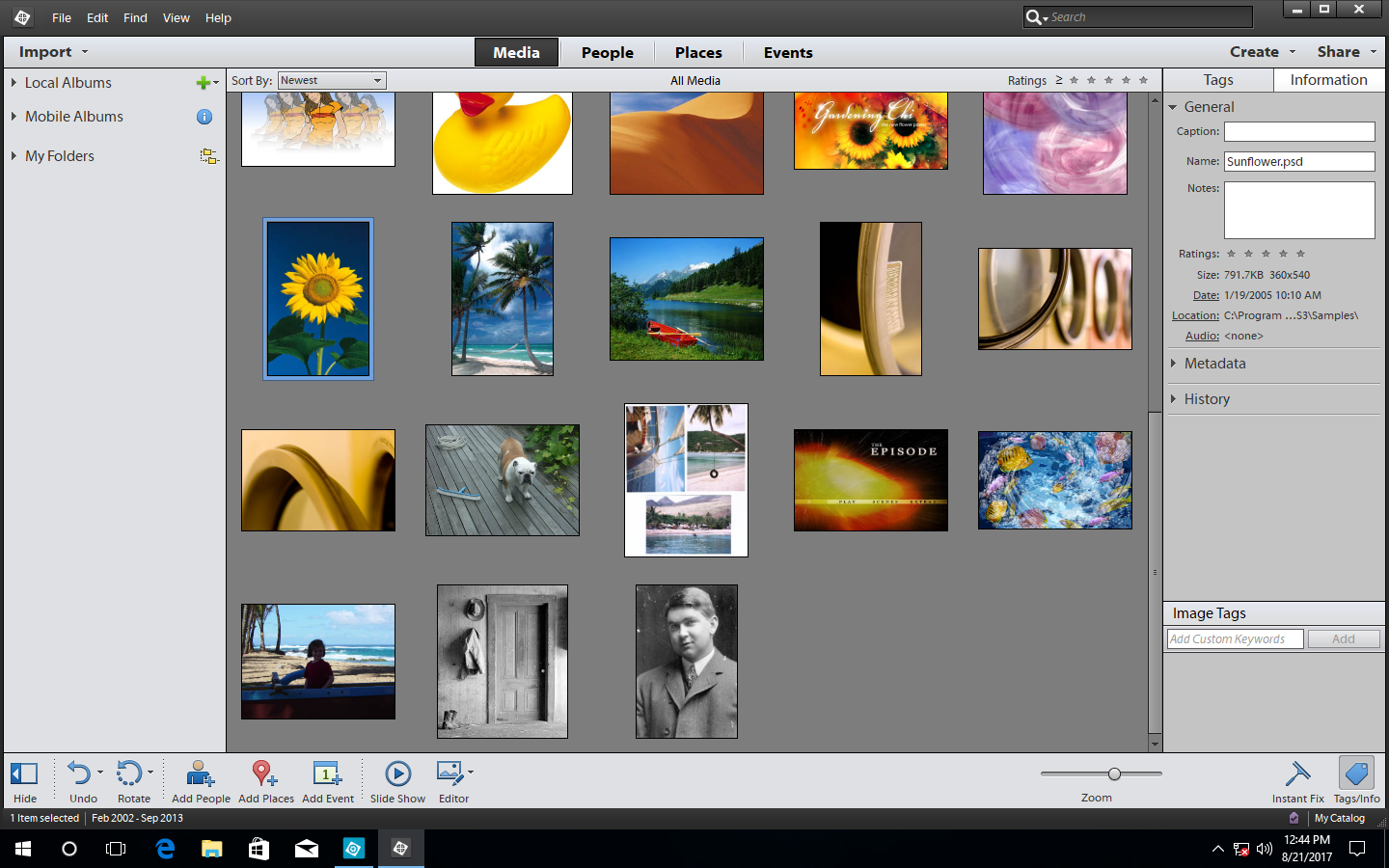Click the Add Event icon
Screen dimensions: 1389x868
327,773
